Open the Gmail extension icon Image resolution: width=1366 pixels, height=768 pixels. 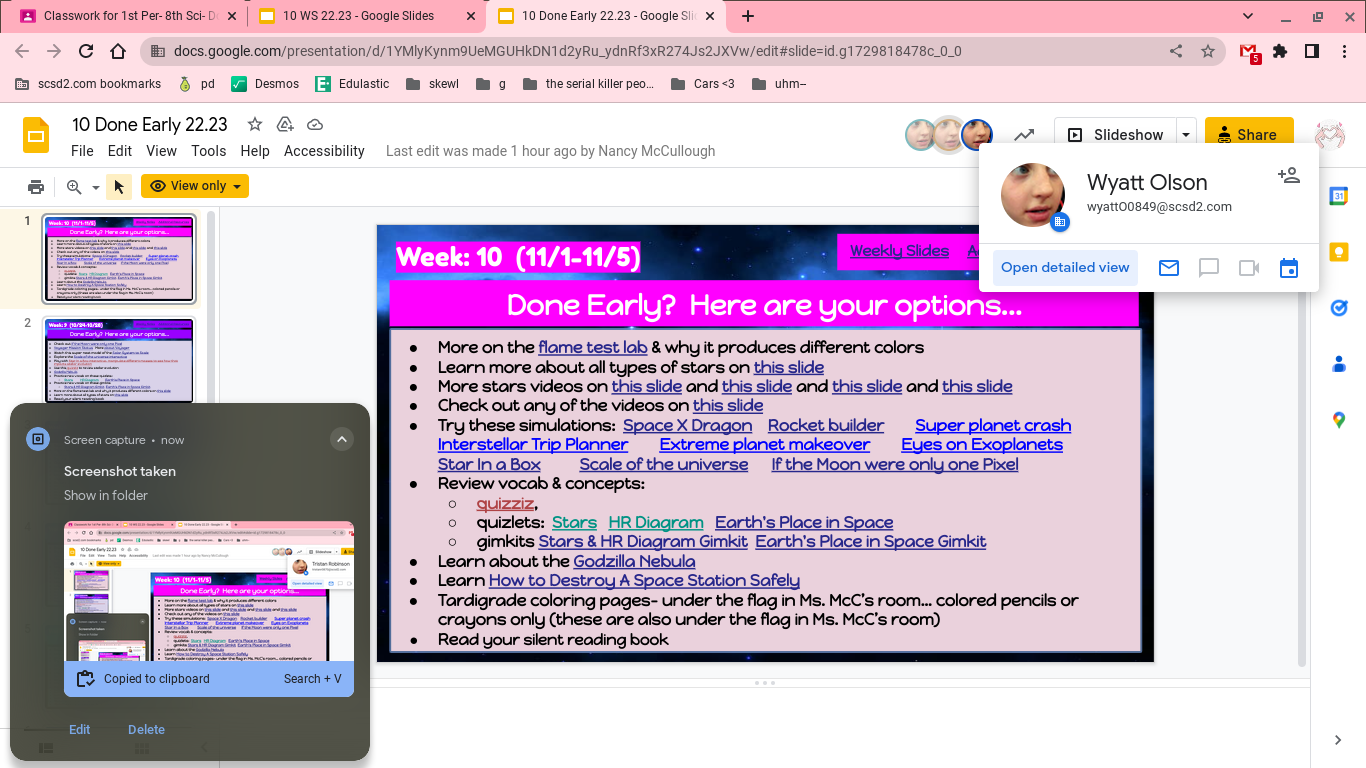[1249, 52]
